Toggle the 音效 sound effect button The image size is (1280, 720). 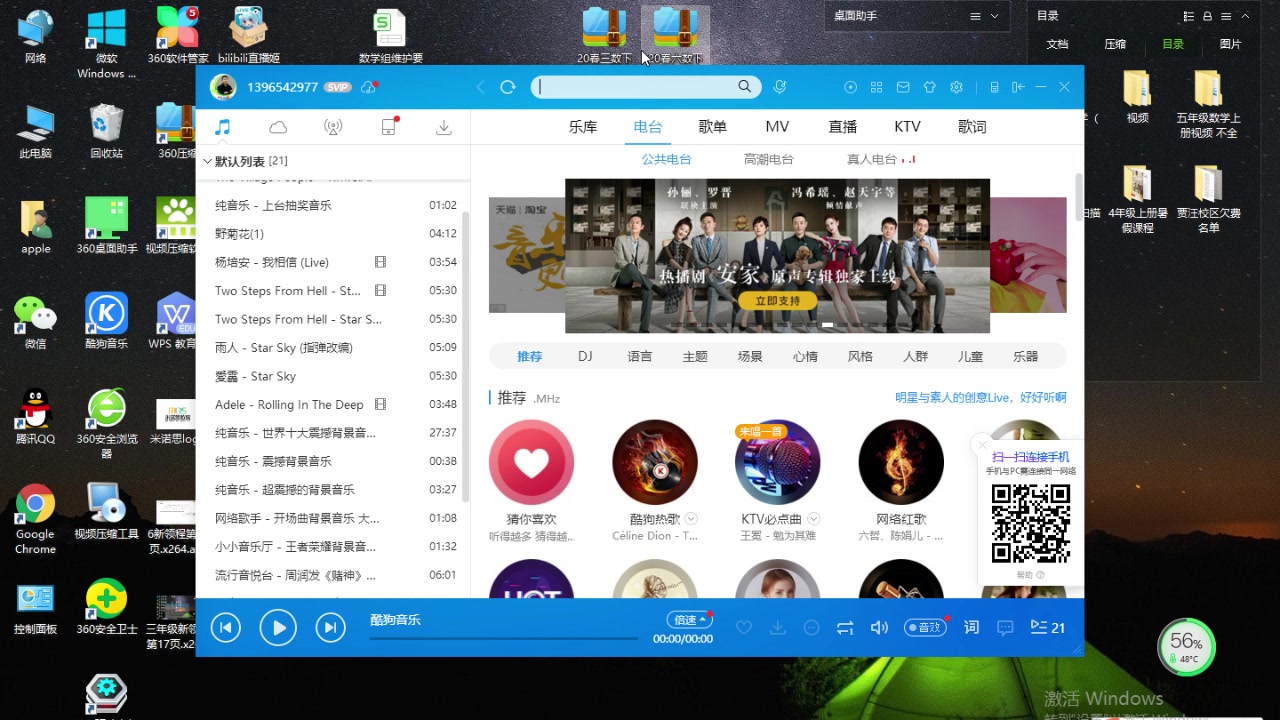point(925,628)
